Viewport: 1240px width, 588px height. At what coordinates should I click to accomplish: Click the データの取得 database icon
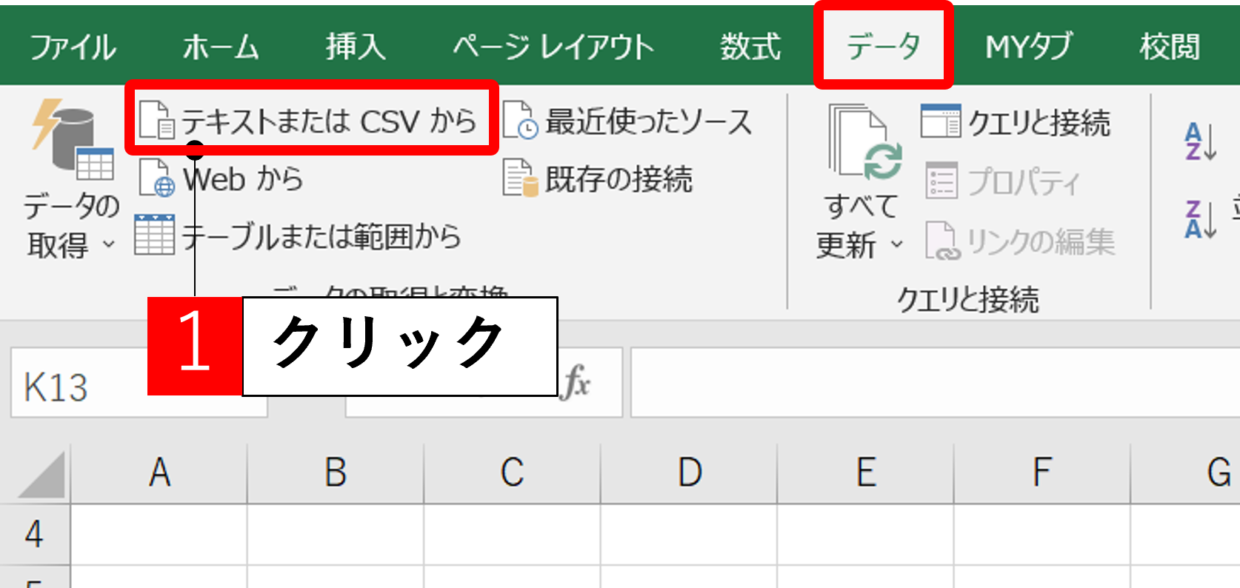(71, 139)
